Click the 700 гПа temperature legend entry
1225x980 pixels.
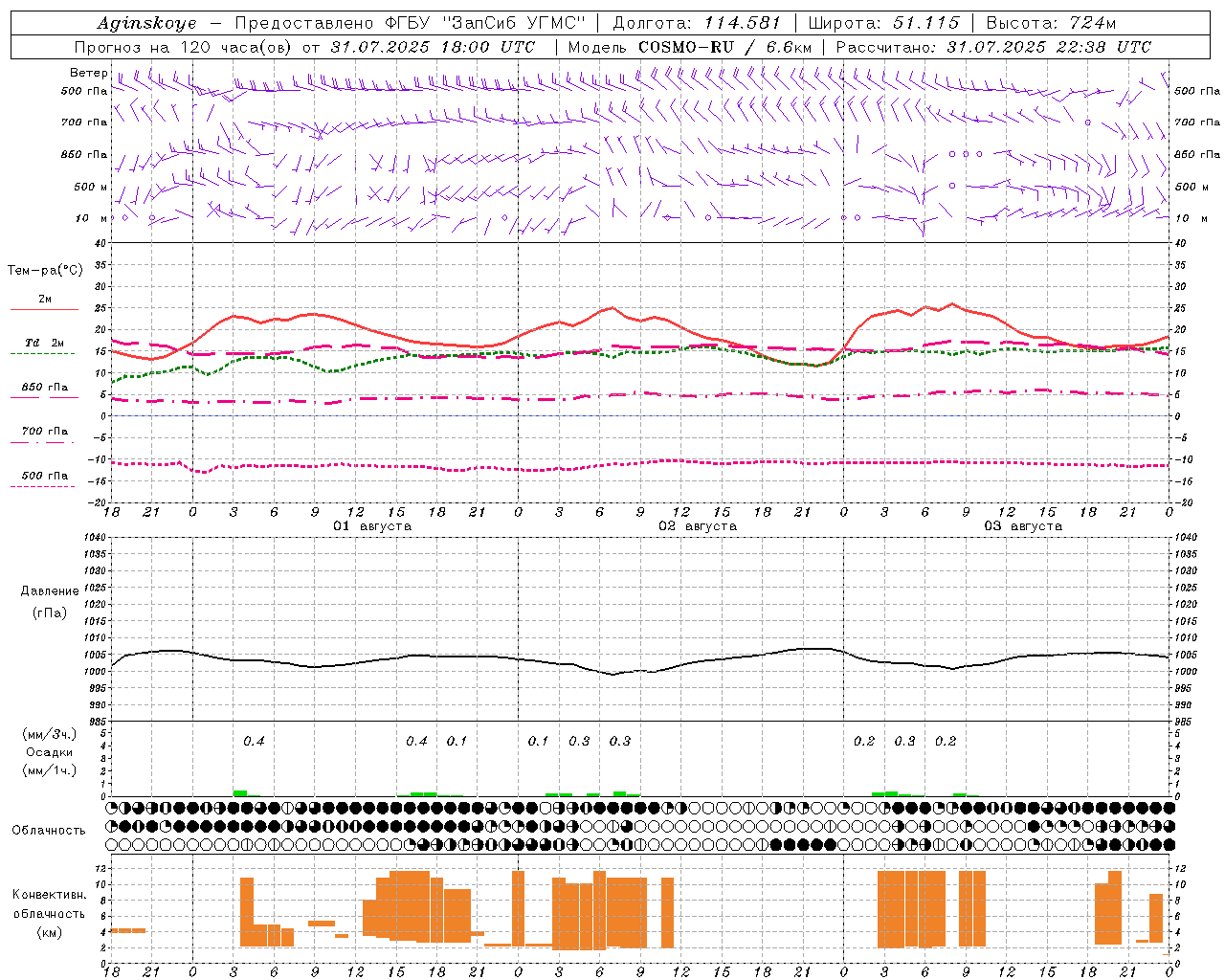point(44,431)
